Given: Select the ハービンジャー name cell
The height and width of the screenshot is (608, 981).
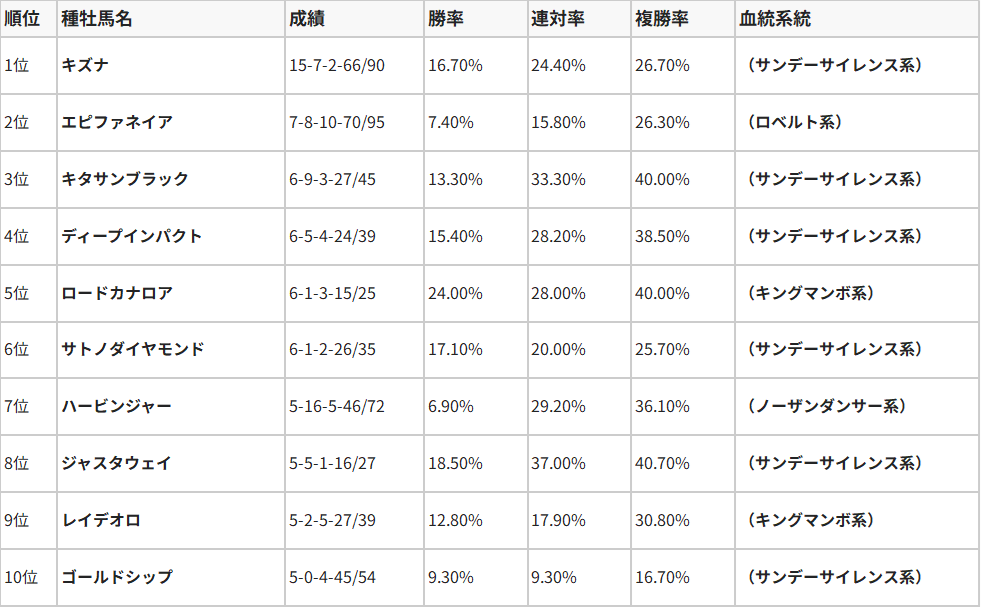Looking at the screenshot, I should point(116,406).
